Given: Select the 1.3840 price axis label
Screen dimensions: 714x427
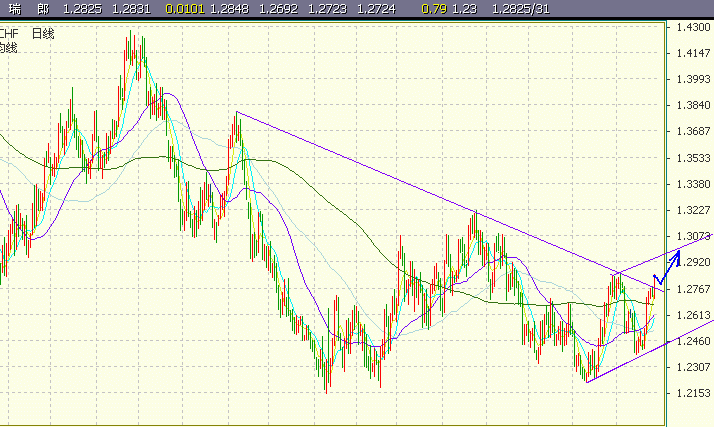Looking at the screenshot, I should pos(693,105).
